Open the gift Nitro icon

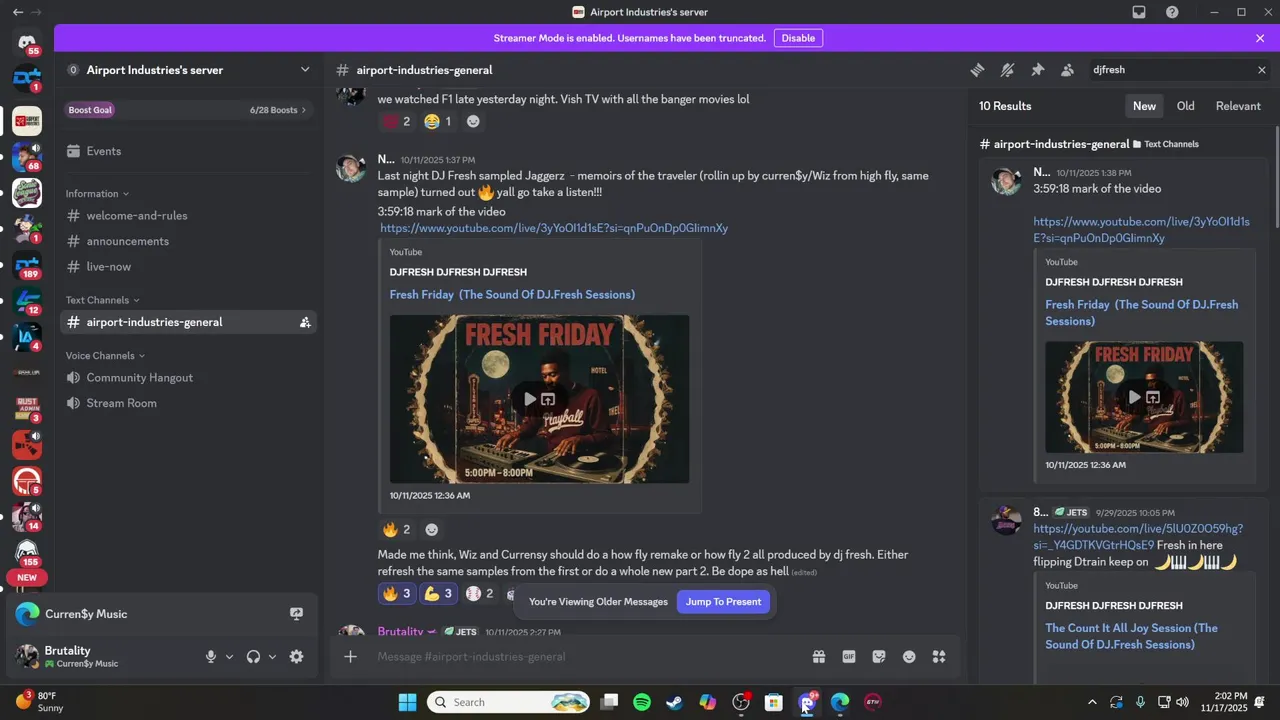coord(818,657)
